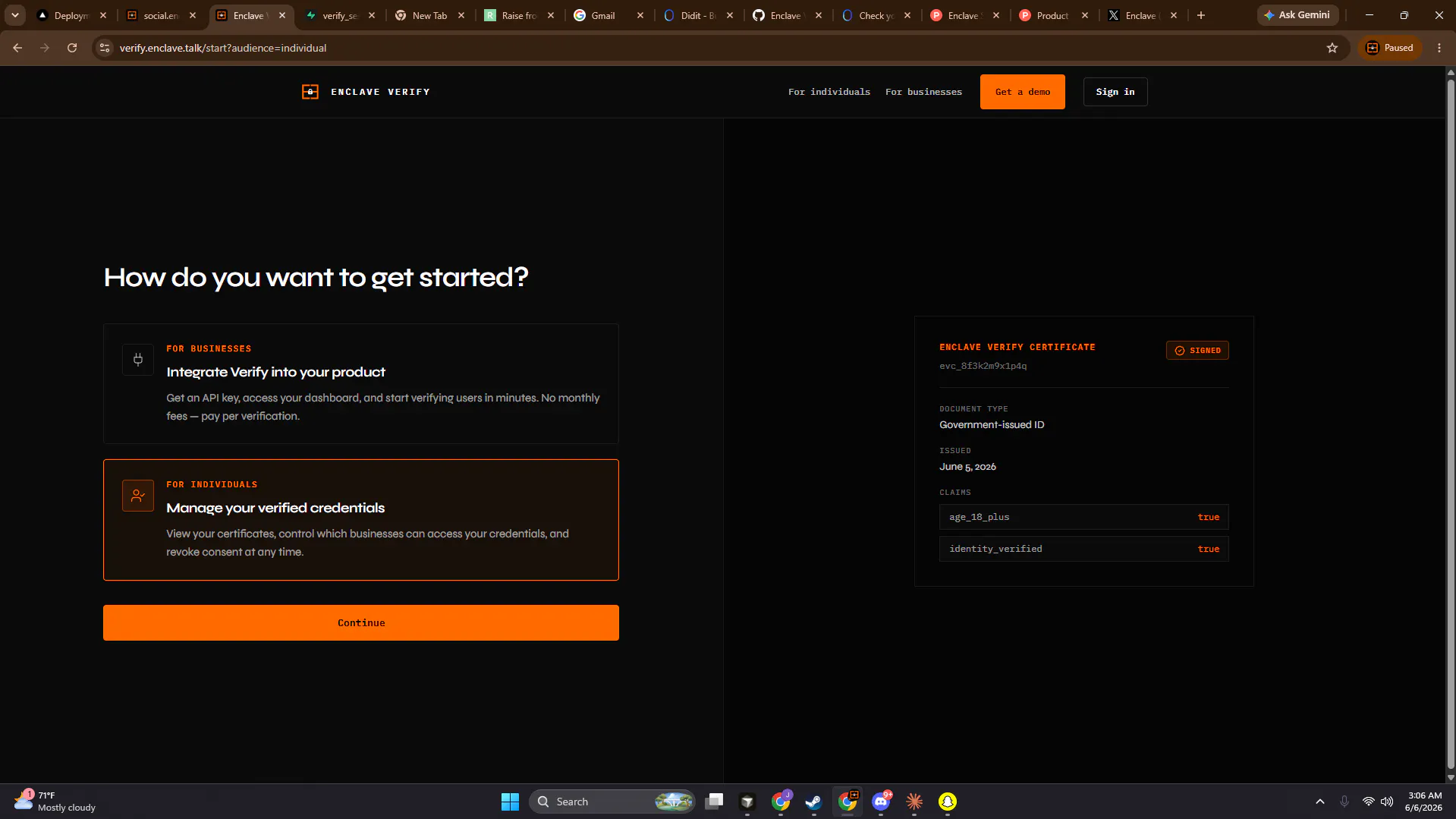Click the Enclave Verify logo icon

(310, 92)
